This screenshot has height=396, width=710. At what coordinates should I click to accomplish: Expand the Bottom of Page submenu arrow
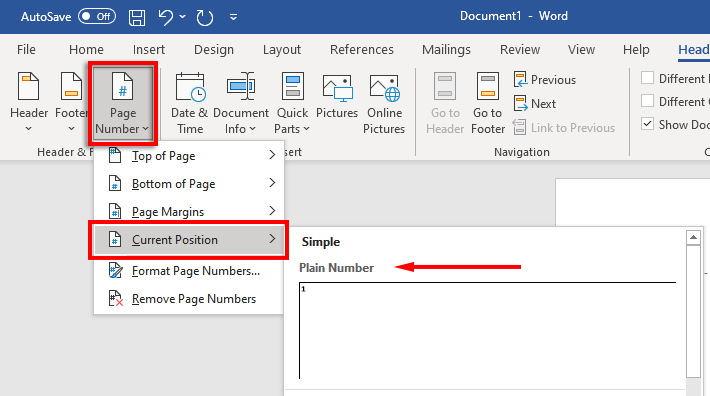(x=272, y=183)
